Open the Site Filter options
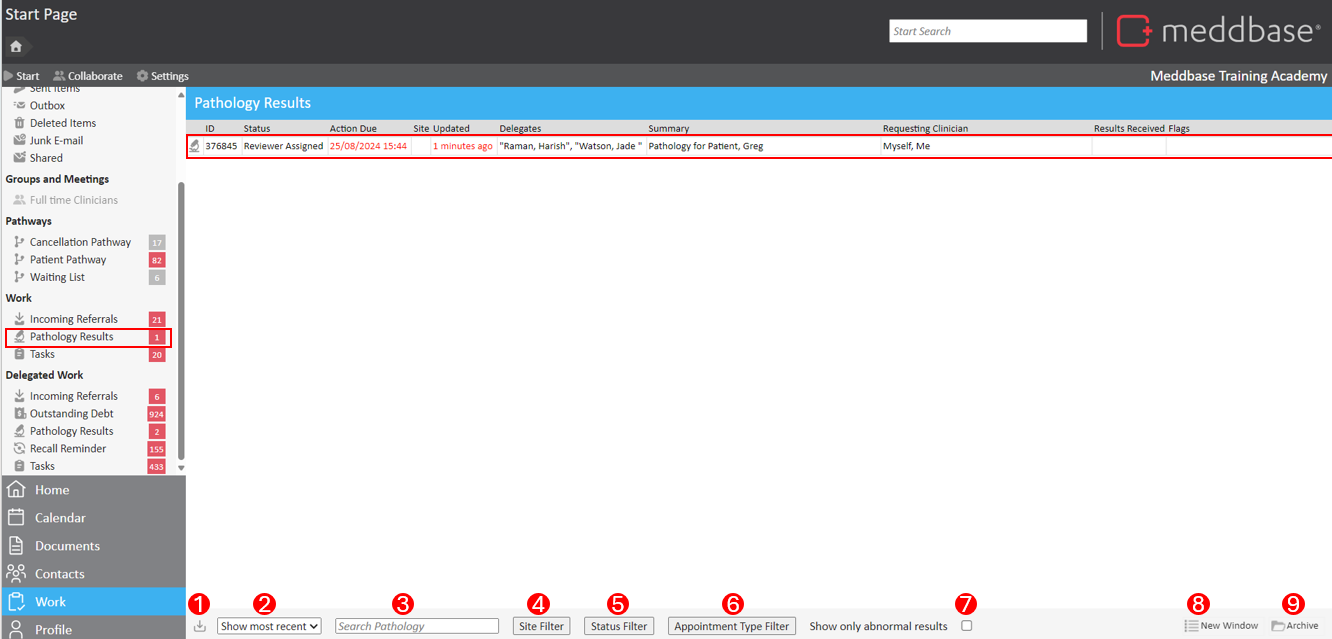The height and width of the screenshot is (639, 1332). pyautogui.click(x=541, y=626)
